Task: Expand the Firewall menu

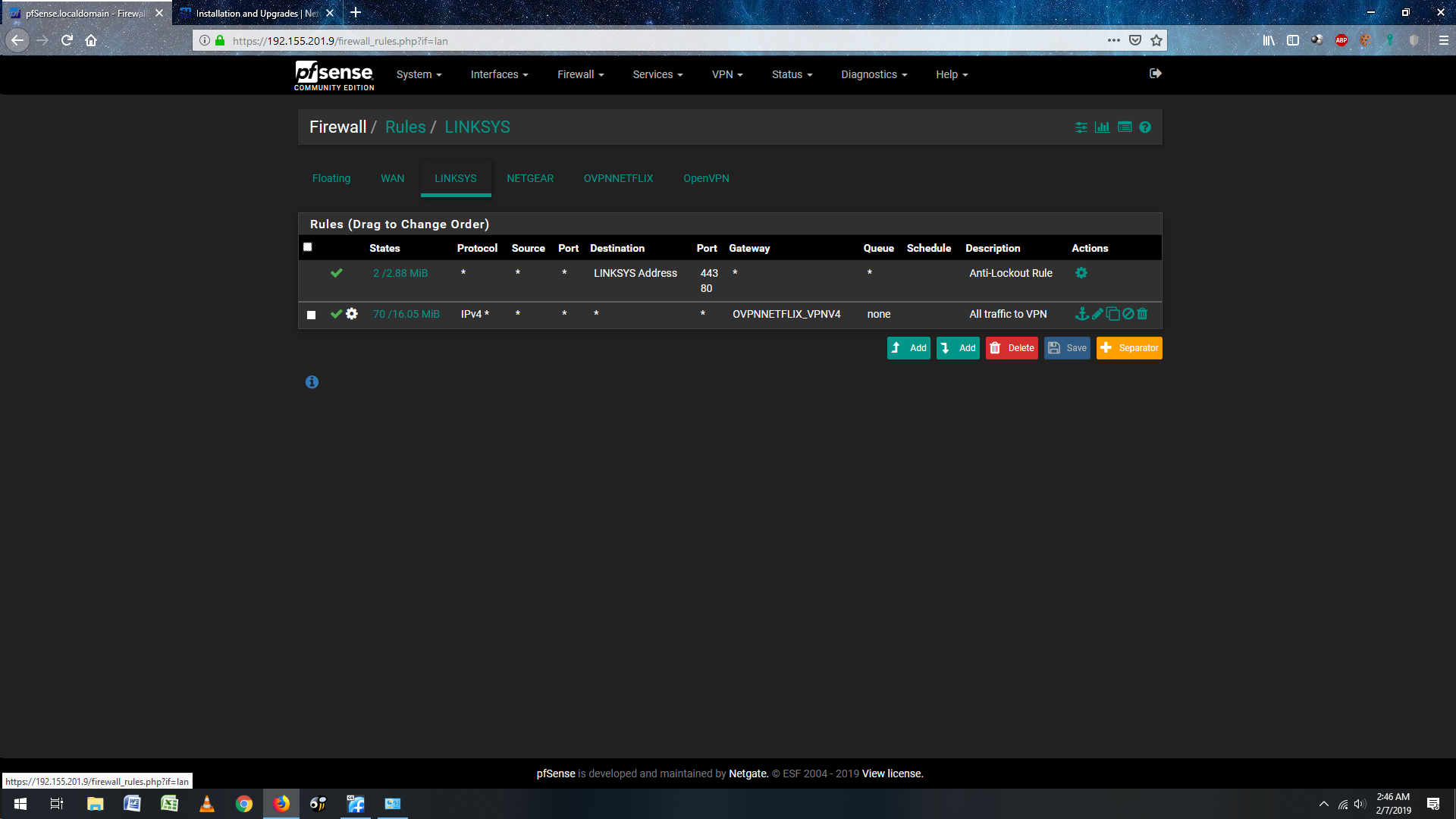Action: coord(580,74)
